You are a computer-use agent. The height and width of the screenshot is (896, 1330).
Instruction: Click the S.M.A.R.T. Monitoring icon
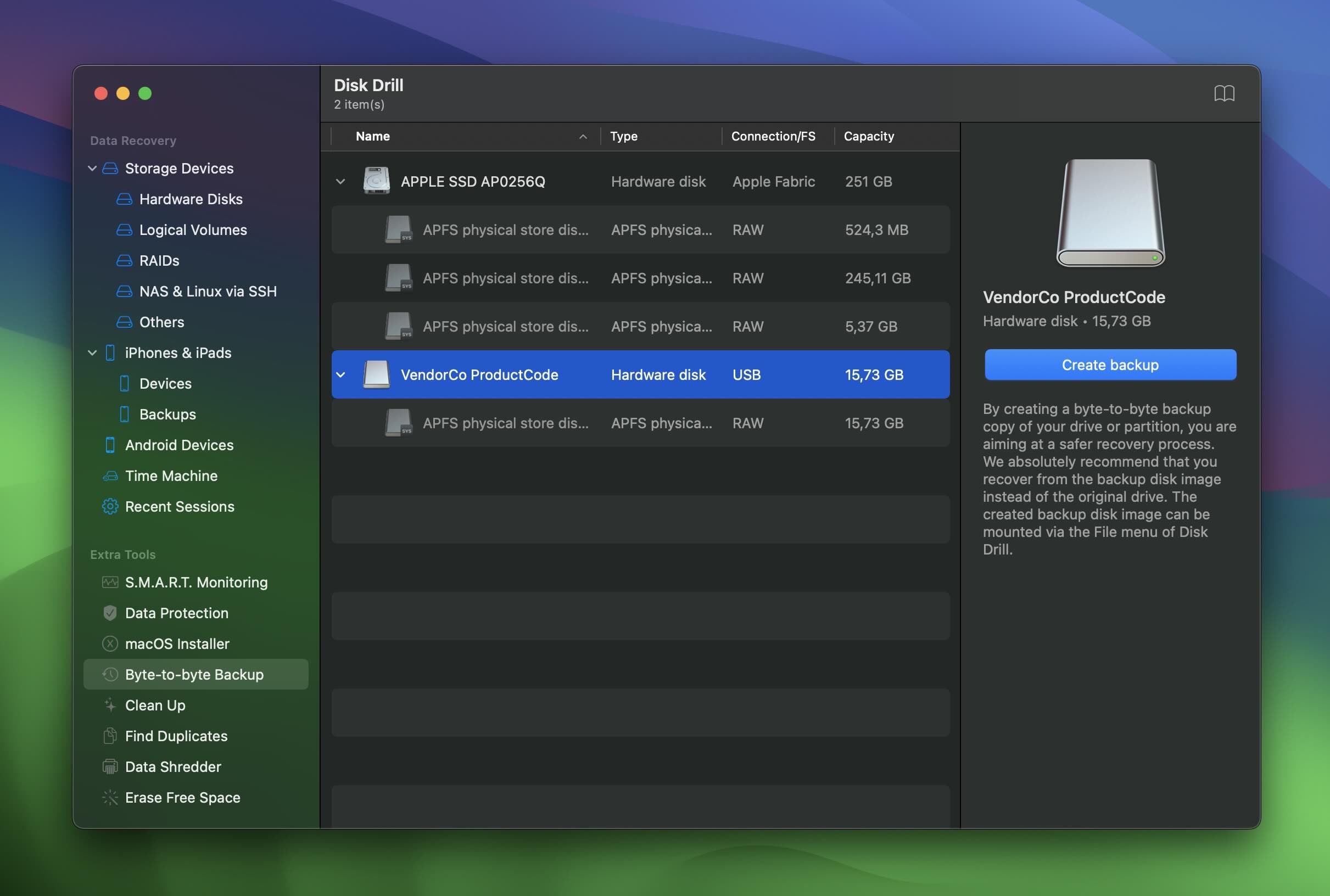click(109, 582)
